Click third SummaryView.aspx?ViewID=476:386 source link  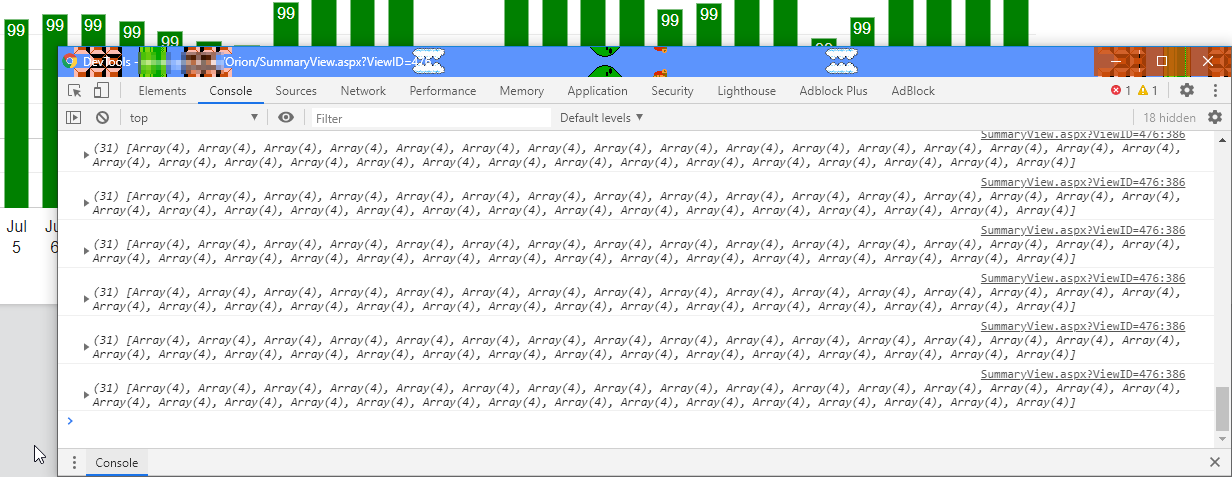click(1083, 230)
